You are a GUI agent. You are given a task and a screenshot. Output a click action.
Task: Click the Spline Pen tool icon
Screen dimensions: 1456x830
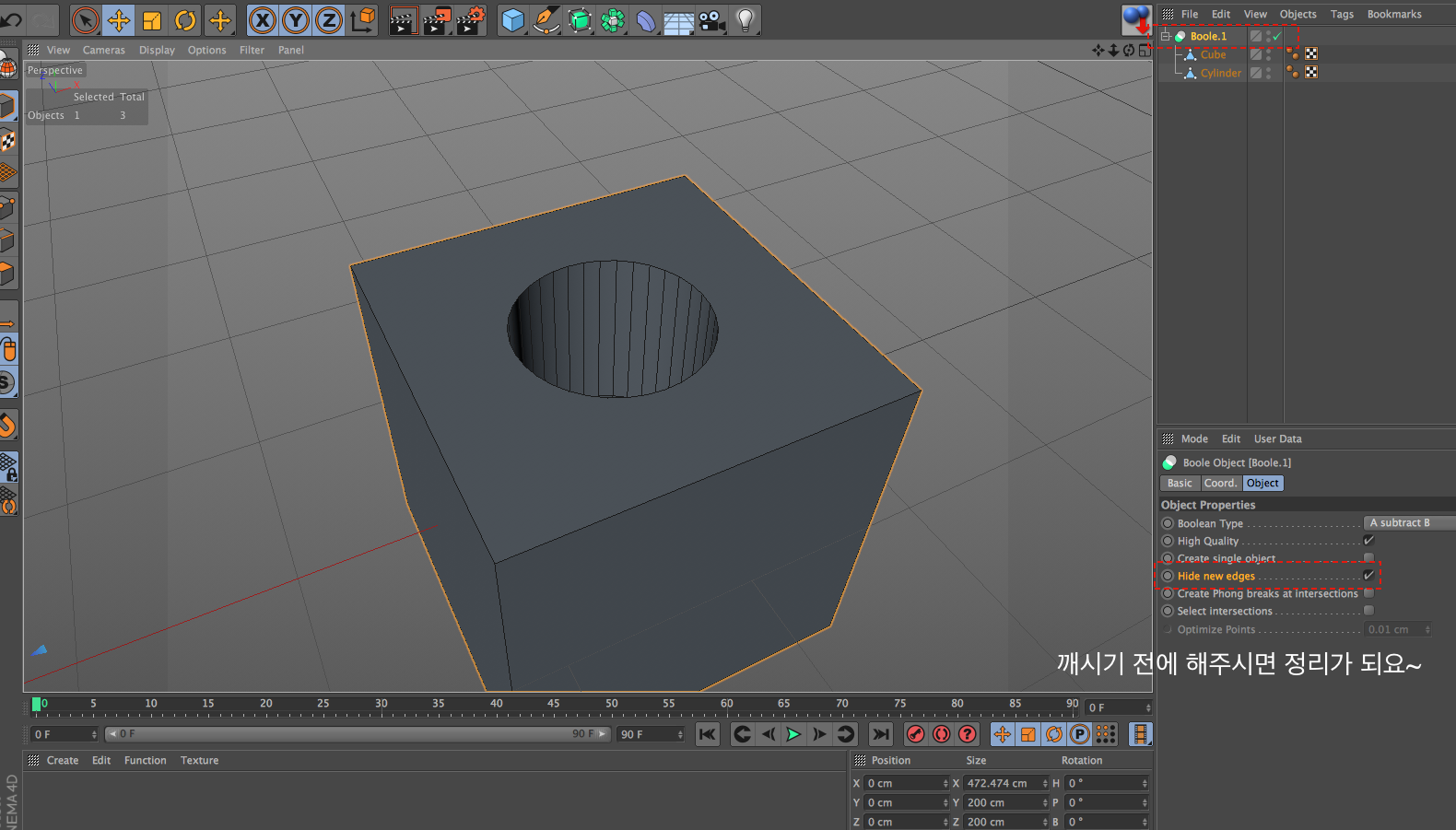point(546,19)
